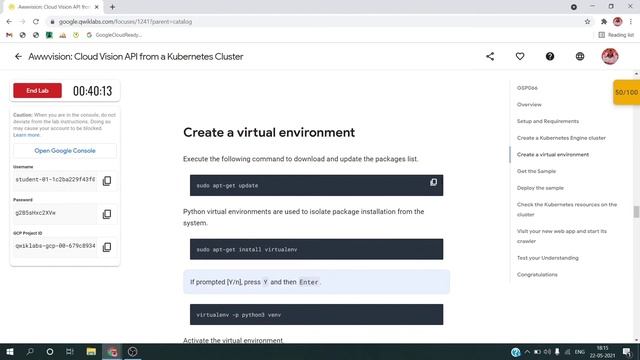Viewport: 640px width, 360px height.
Task: Click Open Google Console button
Action: coord(65,151)
